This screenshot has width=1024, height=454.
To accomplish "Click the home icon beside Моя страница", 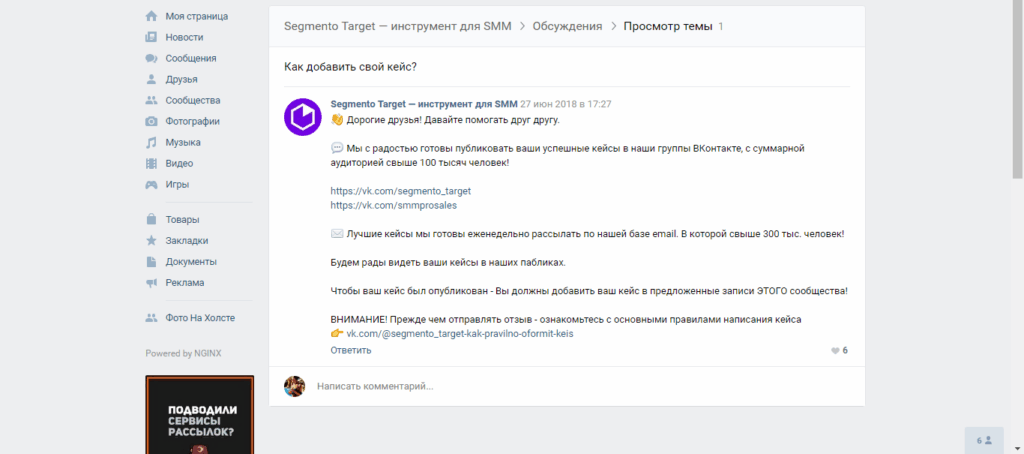I will tap(152, 16).
